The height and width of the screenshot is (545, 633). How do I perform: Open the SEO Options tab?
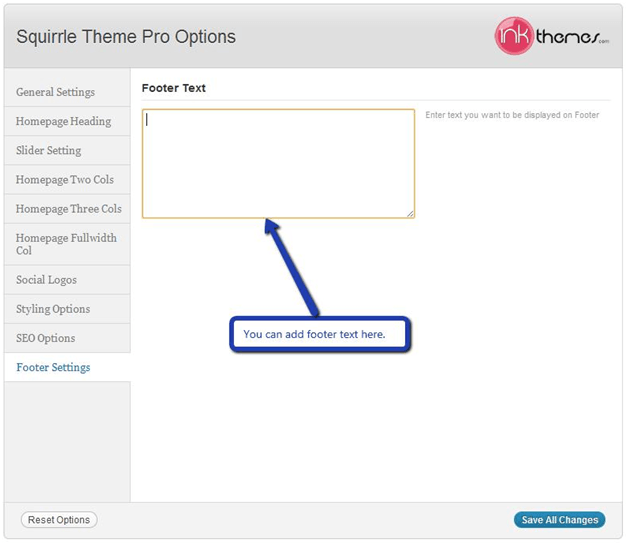coord(67,338)
